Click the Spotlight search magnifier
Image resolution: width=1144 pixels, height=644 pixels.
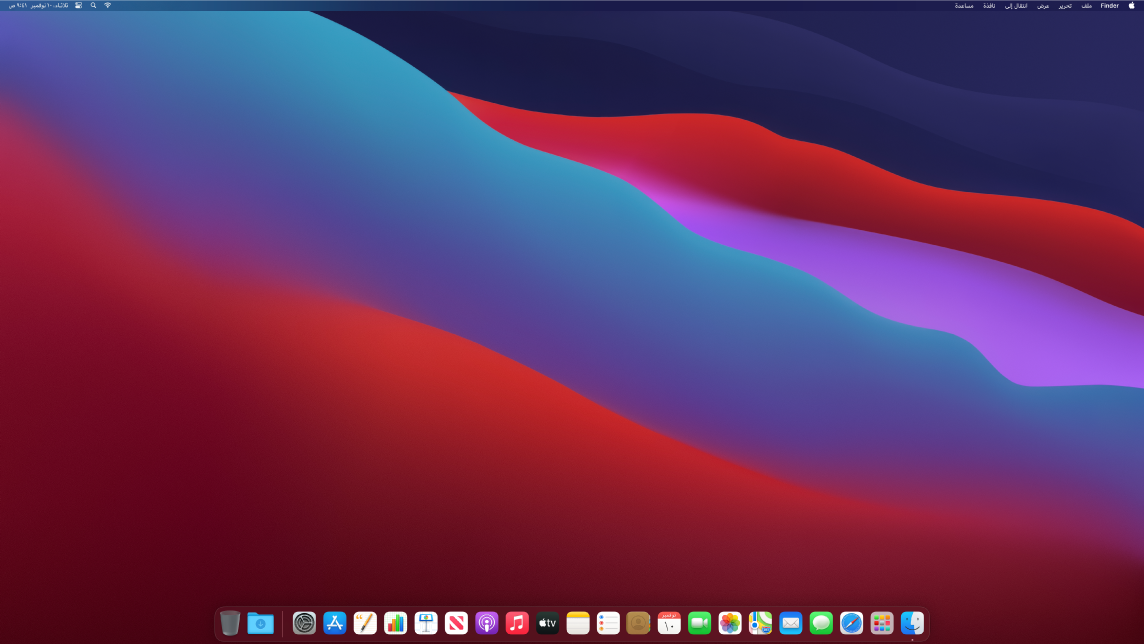(94, 5)
